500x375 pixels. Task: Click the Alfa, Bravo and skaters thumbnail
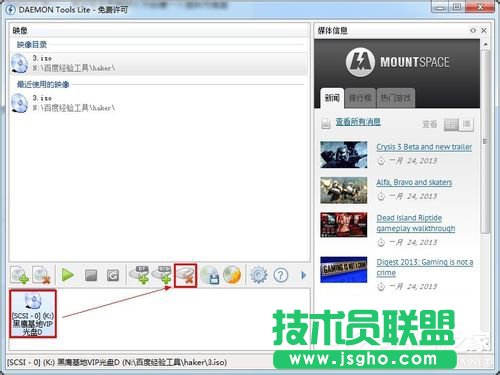click(x=344, y=190)
